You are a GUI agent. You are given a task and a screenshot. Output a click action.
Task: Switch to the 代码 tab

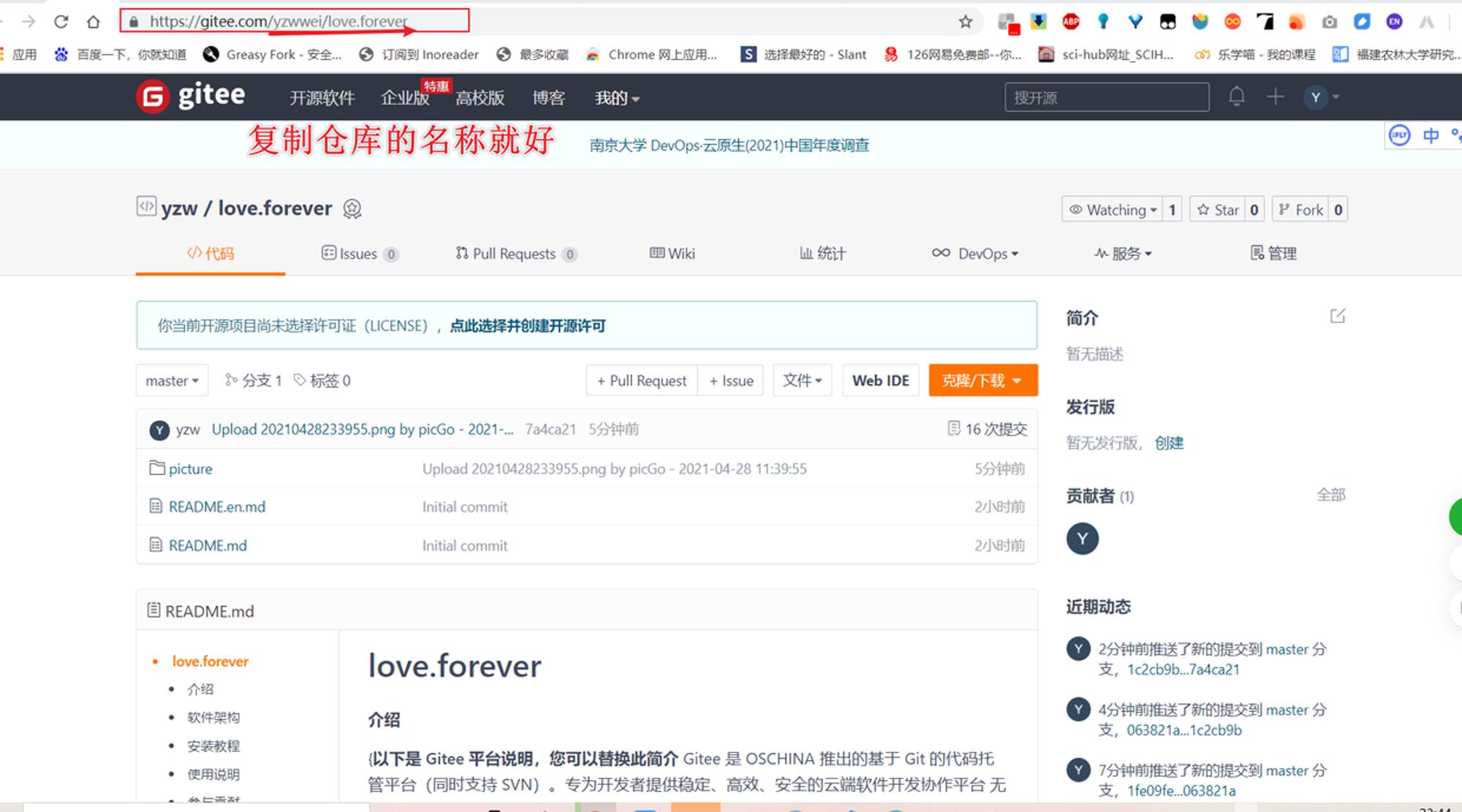point(211,254)
